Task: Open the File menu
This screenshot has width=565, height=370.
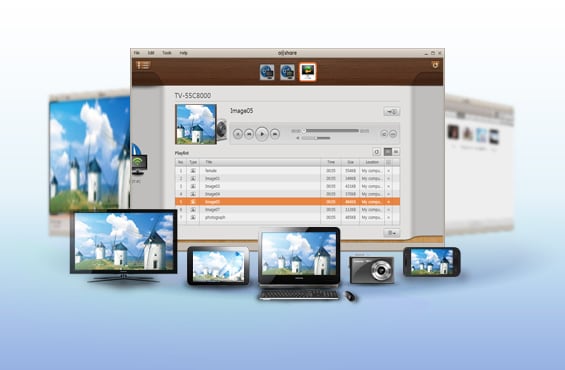Action: tap(137, 53)
